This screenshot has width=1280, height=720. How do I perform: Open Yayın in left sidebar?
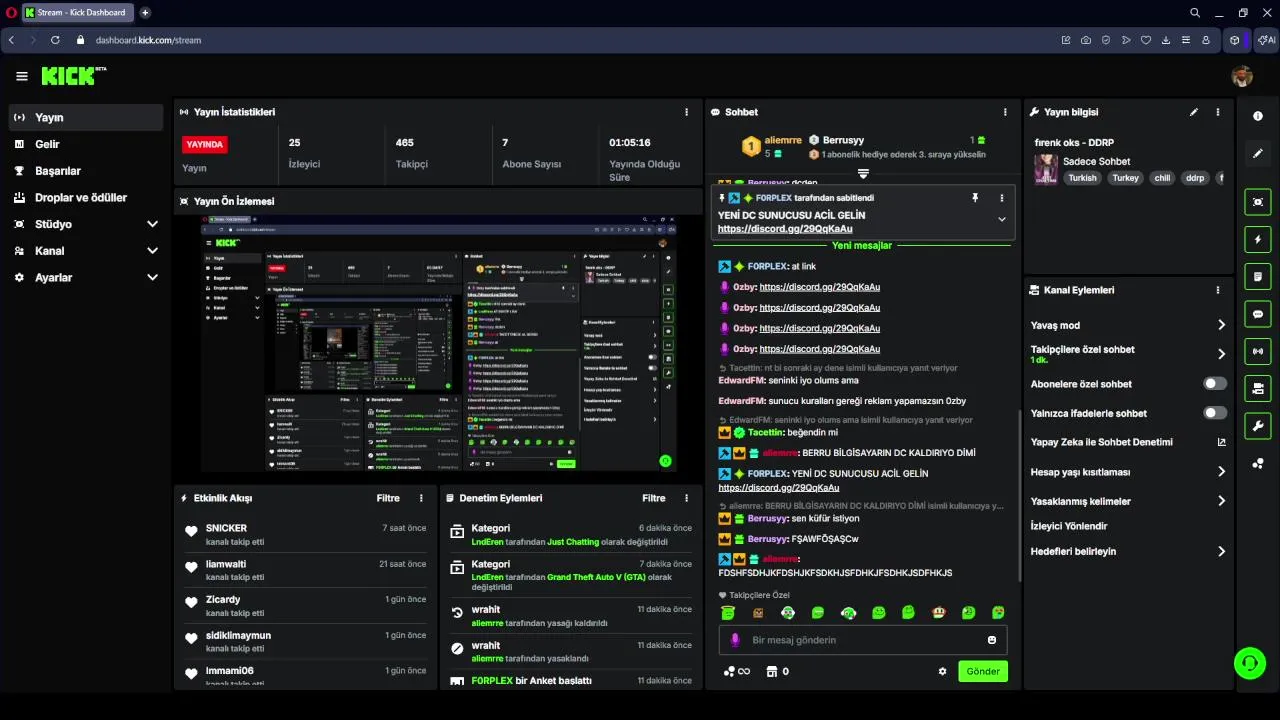pyautogui.click(x=86, y=118)
